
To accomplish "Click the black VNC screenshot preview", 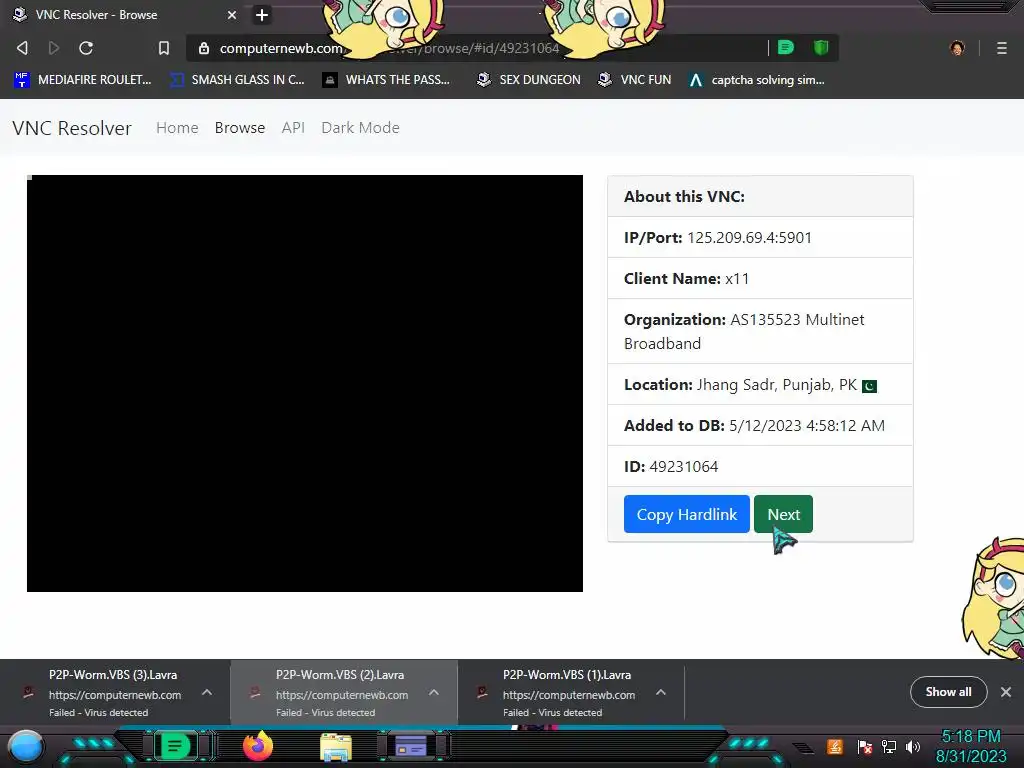I will 305,383.
